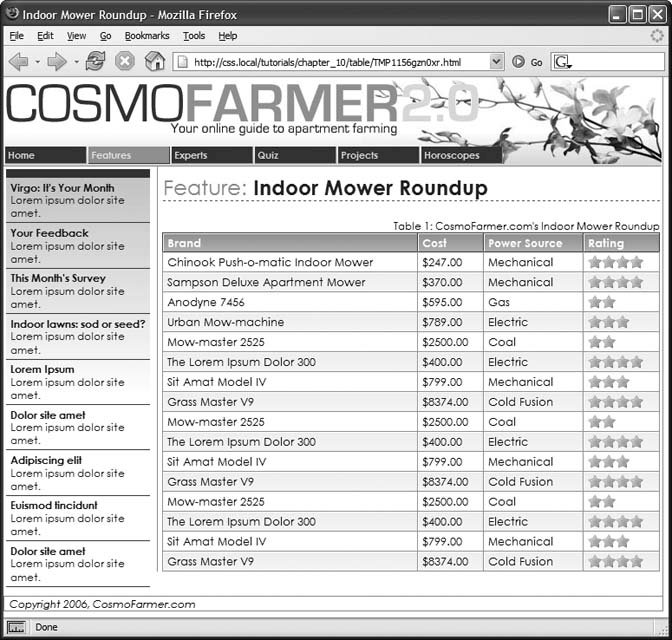Open Virgo: It's Your Month story

tap(62, 188)
